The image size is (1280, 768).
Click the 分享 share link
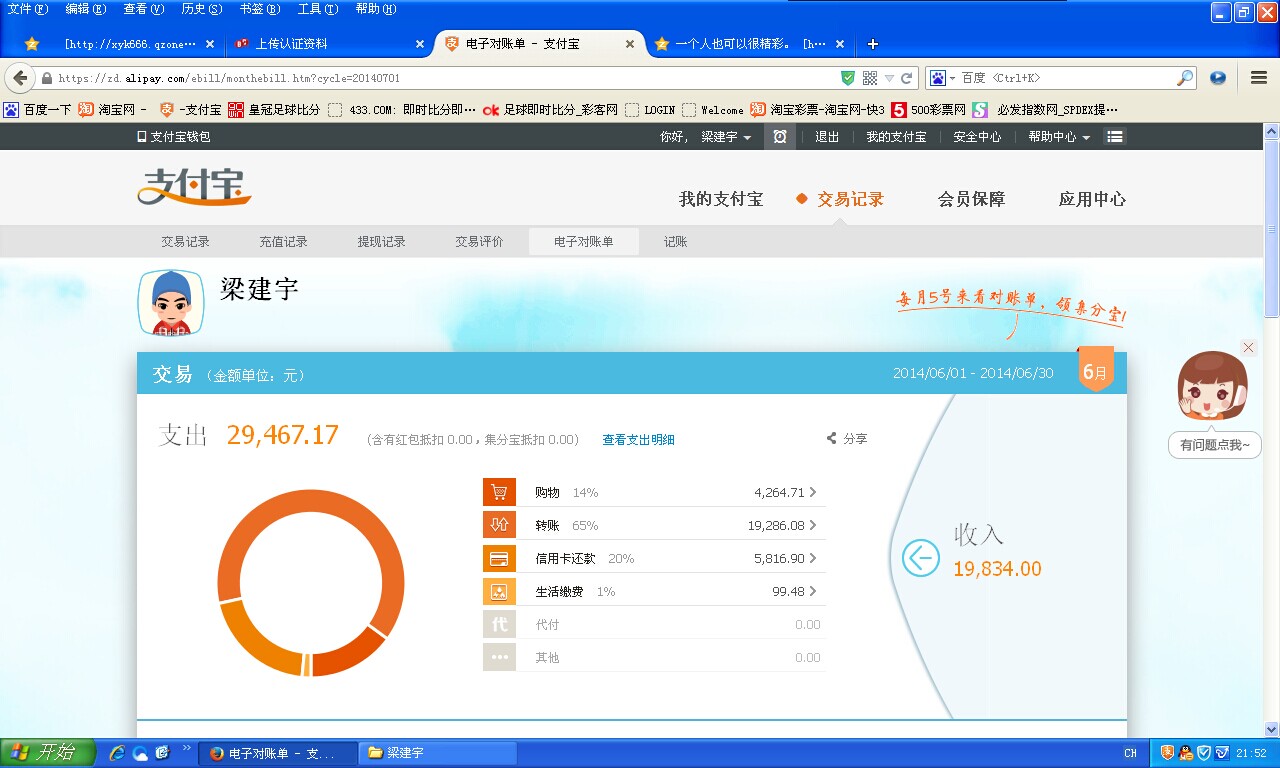tap(847, 438)
